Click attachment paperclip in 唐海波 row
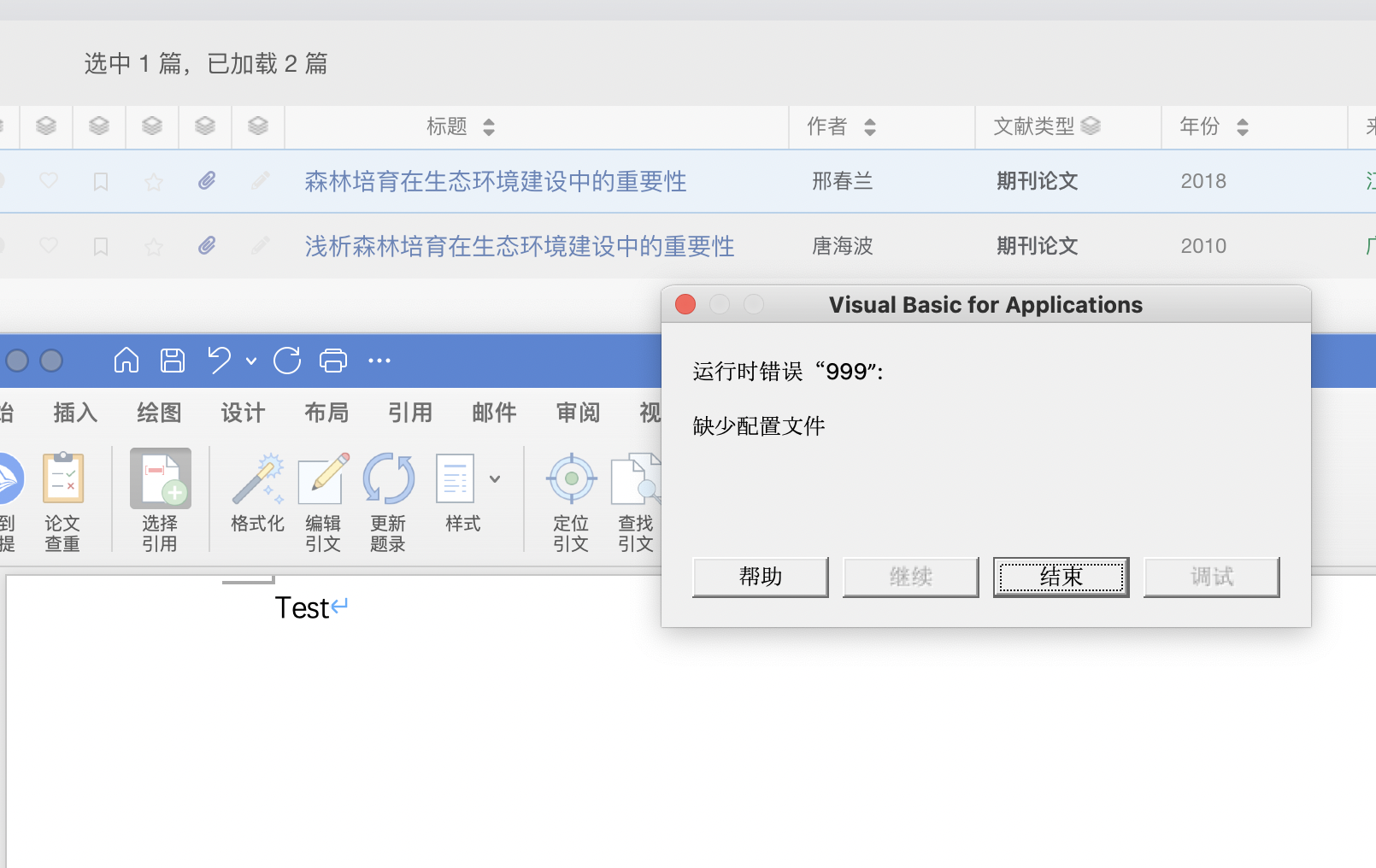Screen dimensions: 1376x868 pos(207,246)
